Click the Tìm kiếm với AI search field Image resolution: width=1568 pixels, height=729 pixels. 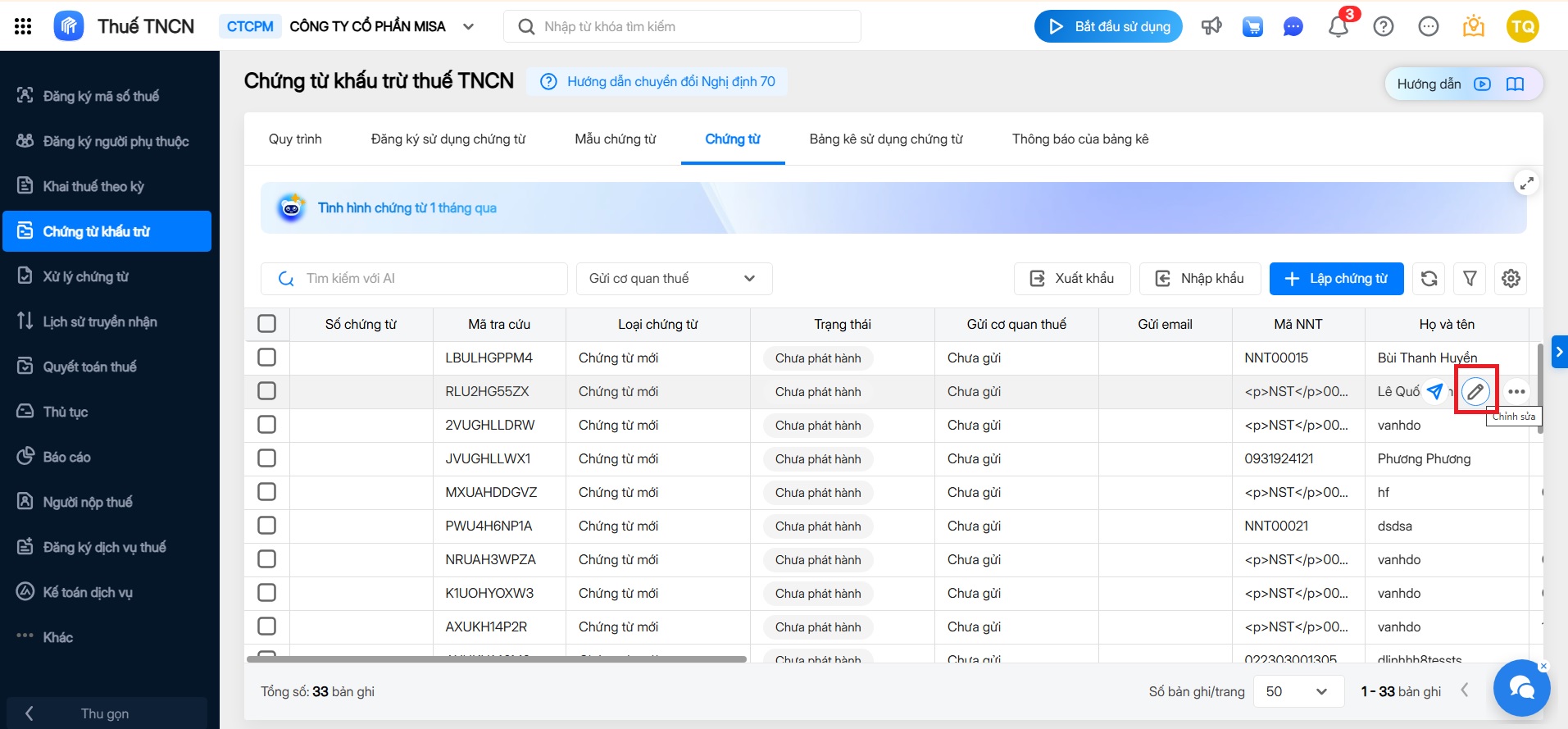426,279
